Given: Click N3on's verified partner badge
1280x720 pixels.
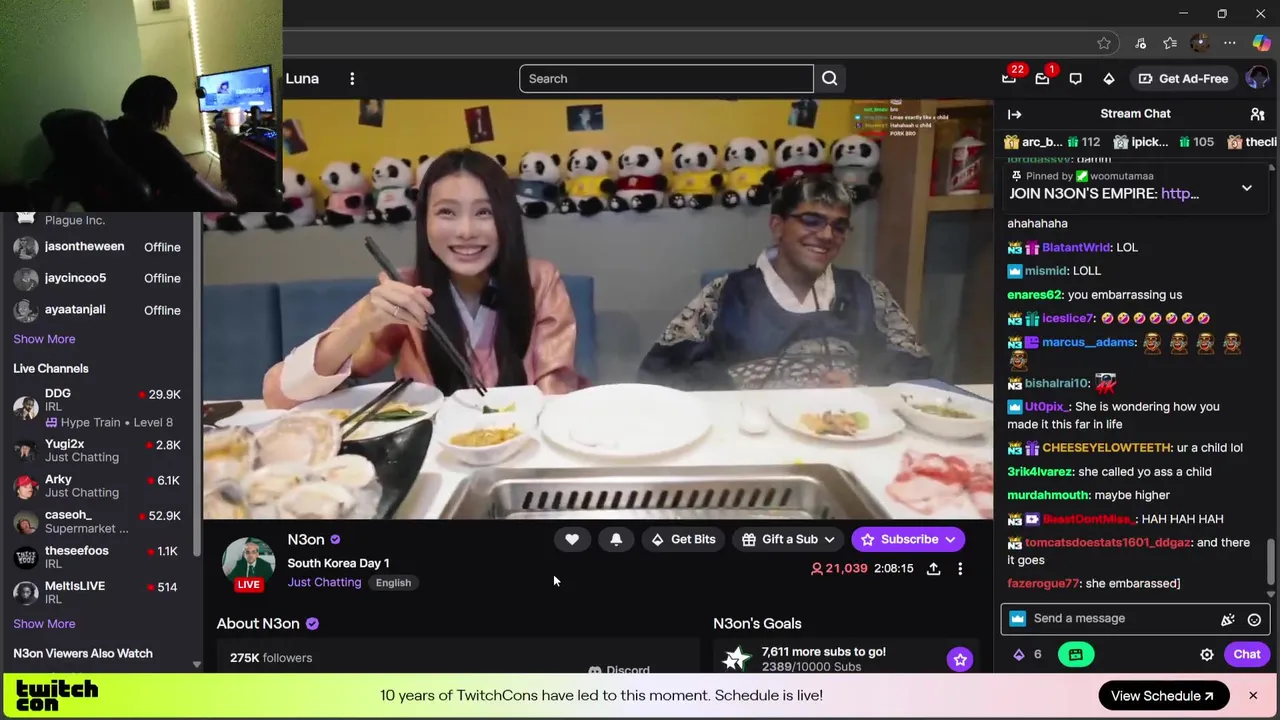Looking at the screenshot, I should pyautogui.click(x=335, y=540).
